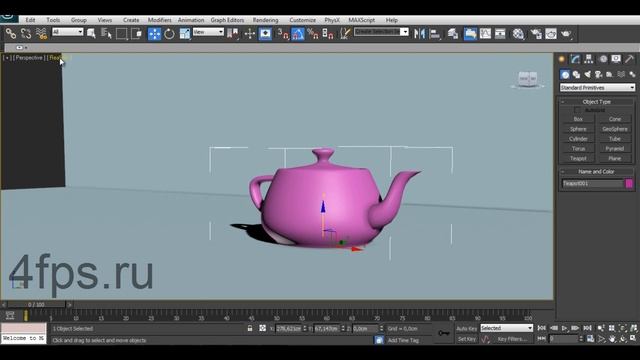
Task: Open reference coordinate 'View' dropdown
Action: pyautogui.click(x=208, y=32)
